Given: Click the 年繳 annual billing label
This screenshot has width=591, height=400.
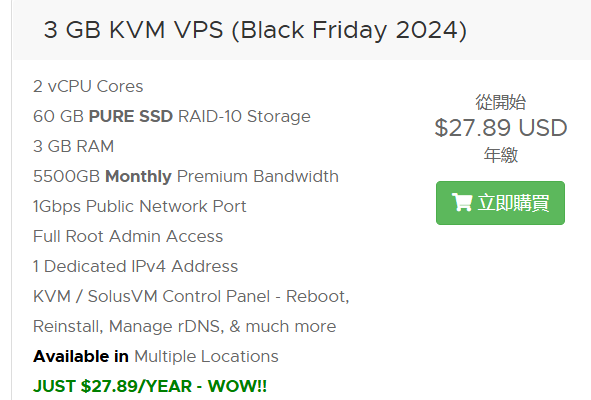Looking at the screenshot, I should pyautogui.click(x=501, y=155).
